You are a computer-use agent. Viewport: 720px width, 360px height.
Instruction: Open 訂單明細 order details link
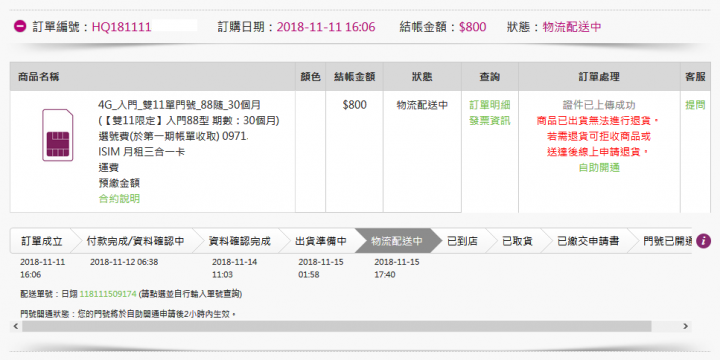(489, 105)
